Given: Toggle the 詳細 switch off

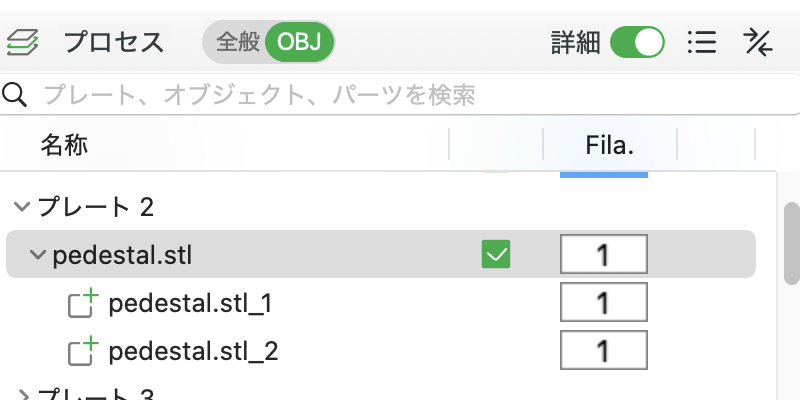Looking at the screenshot, I should (x=637, y=42).
